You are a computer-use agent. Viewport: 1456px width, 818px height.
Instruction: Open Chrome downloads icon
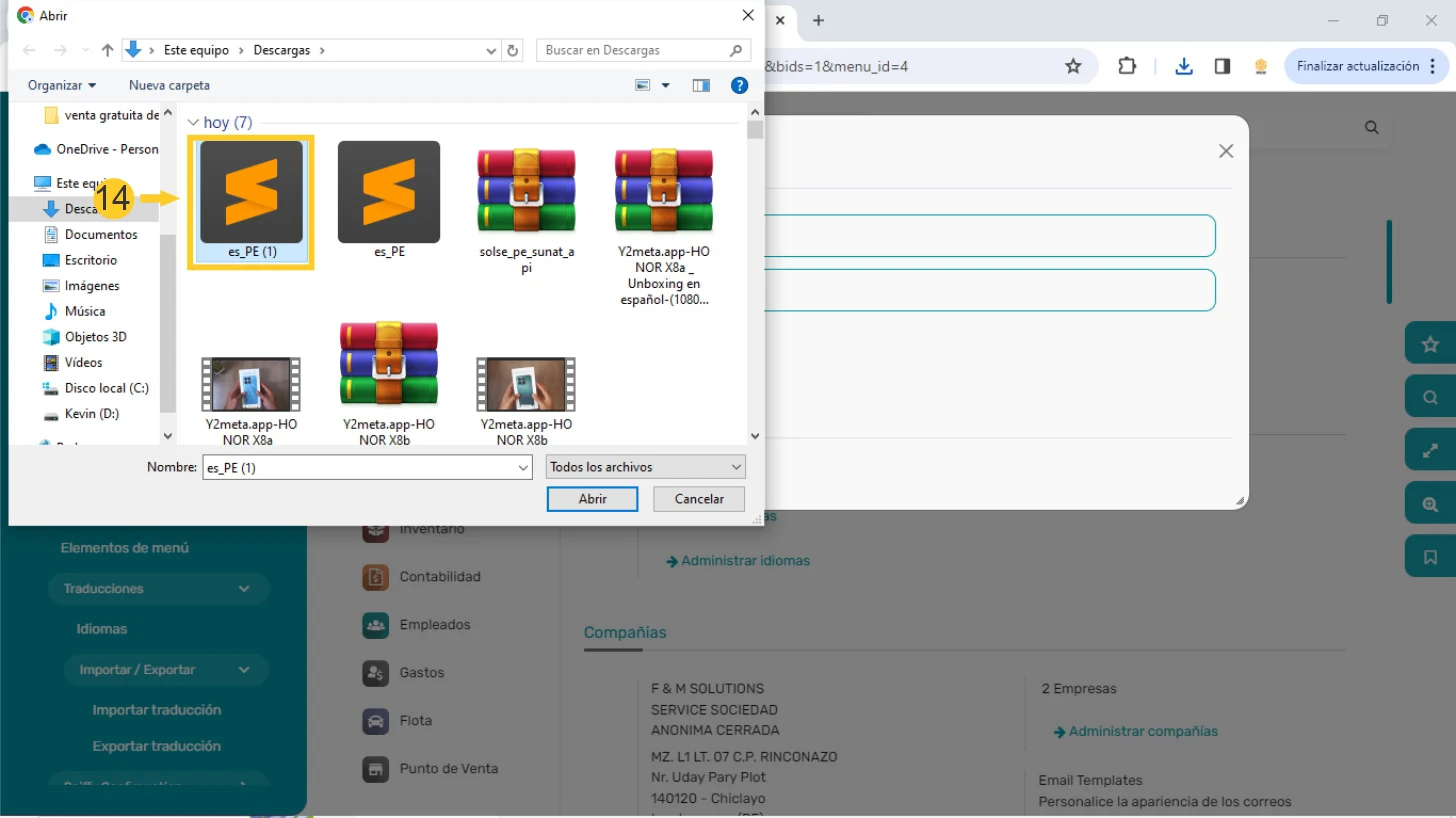pyautogui.click(x=1184, y=66)
